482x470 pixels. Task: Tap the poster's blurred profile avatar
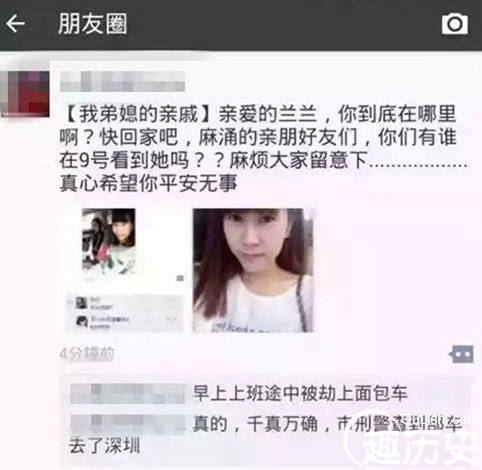25,93
